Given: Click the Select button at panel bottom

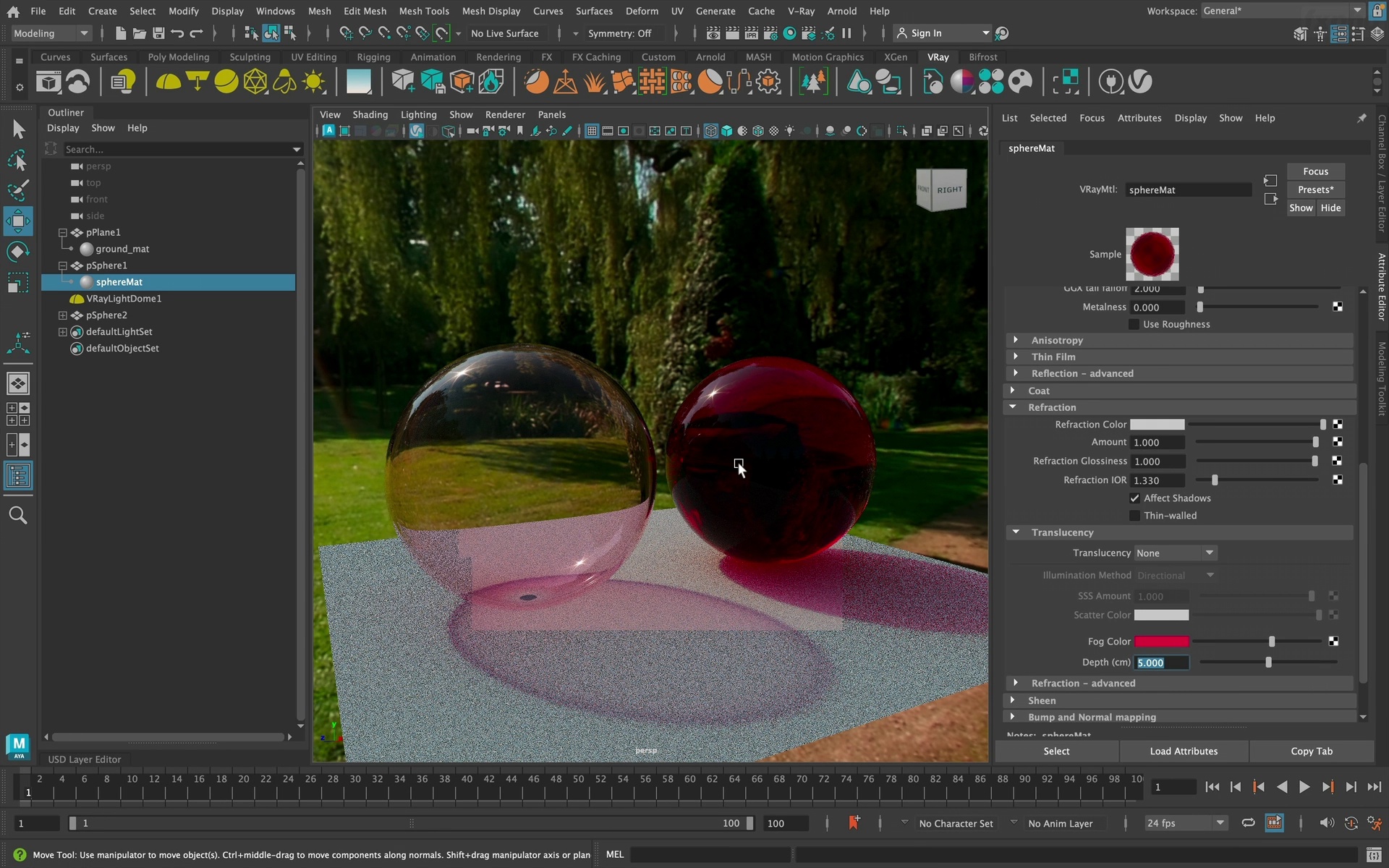Looking at the screenshot, I should tap(1056, 751).
